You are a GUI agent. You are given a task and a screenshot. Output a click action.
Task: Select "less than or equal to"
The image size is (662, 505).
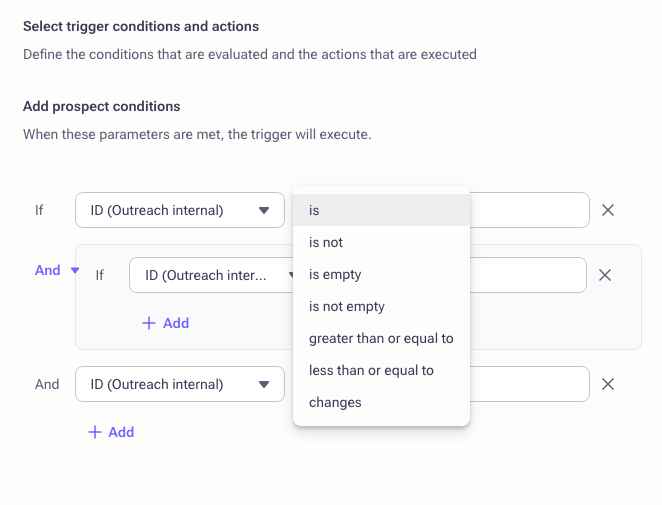tap(381, 370)
